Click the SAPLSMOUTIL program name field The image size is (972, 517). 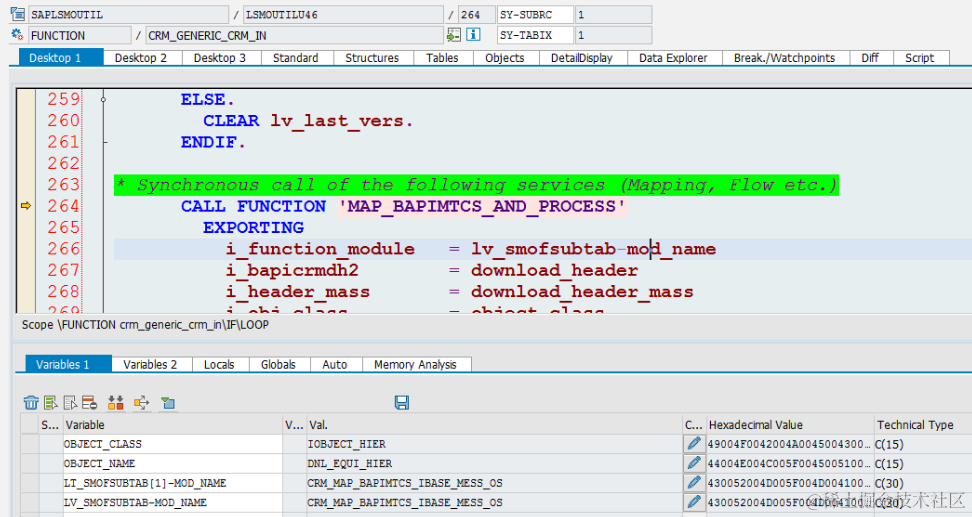coord(128,14)
